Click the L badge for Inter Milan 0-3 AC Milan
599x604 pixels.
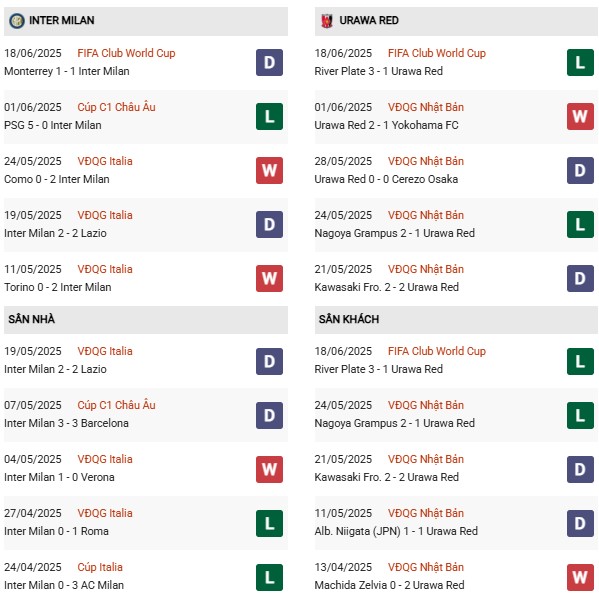click(269, 577)
